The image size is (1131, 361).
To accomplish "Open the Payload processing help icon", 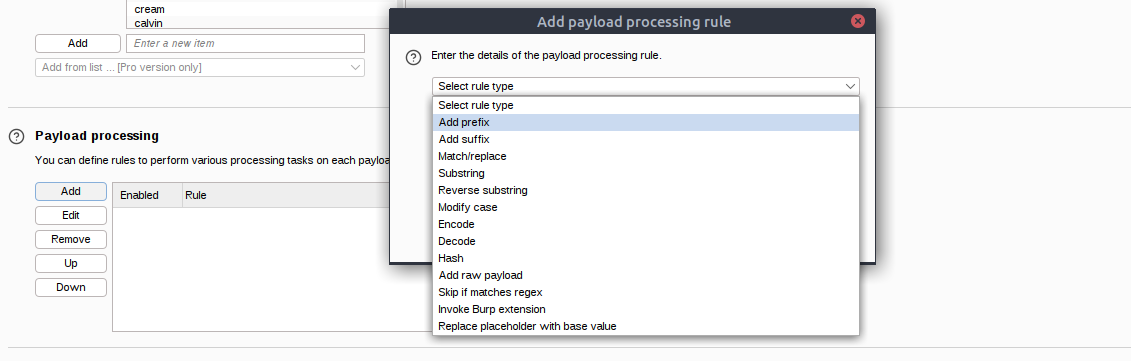I will tap(16, 136).
